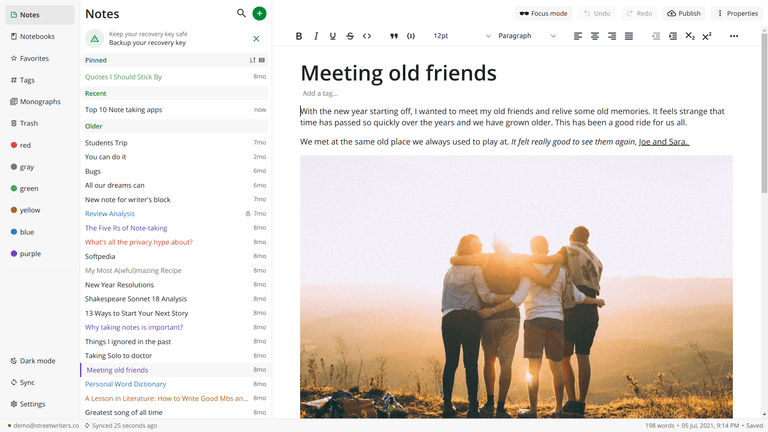Apply inline code formatting
Screen dimensions: 768x432
[x=367, y=36]
